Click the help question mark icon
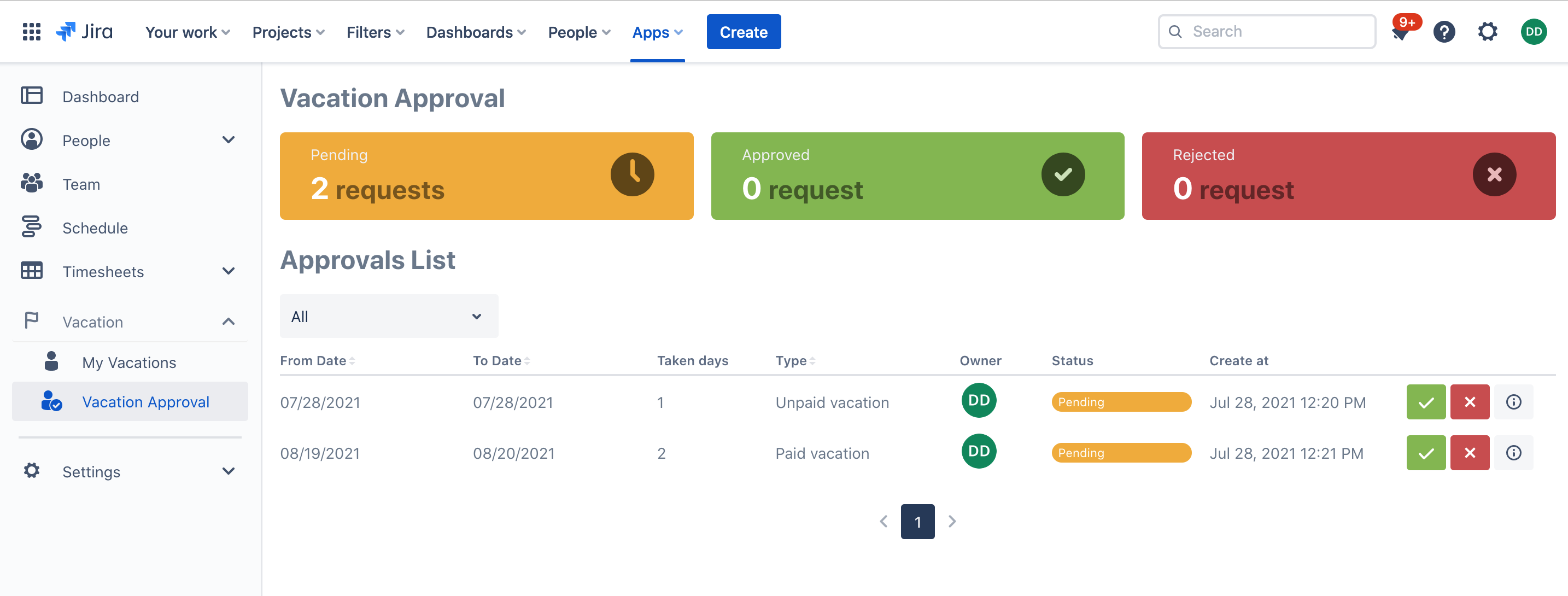The height and width of the screenshot is (596, 1568). point(1443,32)
